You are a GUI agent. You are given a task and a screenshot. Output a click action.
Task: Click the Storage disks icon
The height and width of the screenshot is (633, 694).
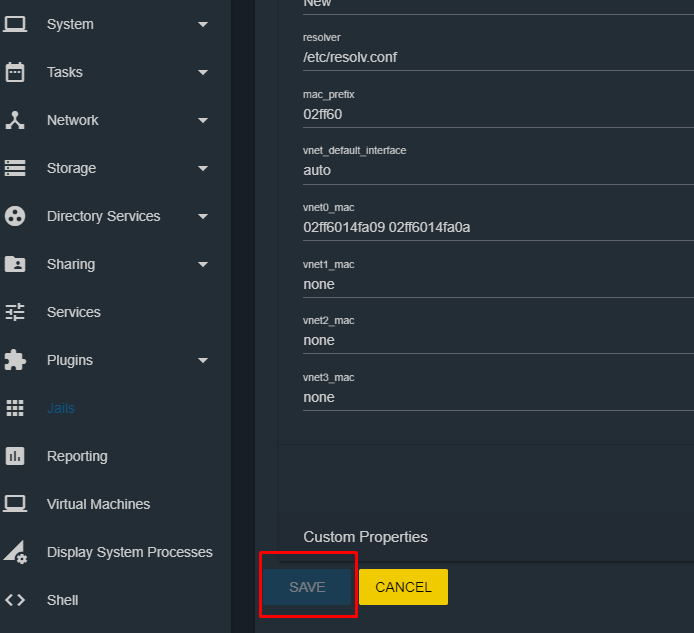point(15,168)
